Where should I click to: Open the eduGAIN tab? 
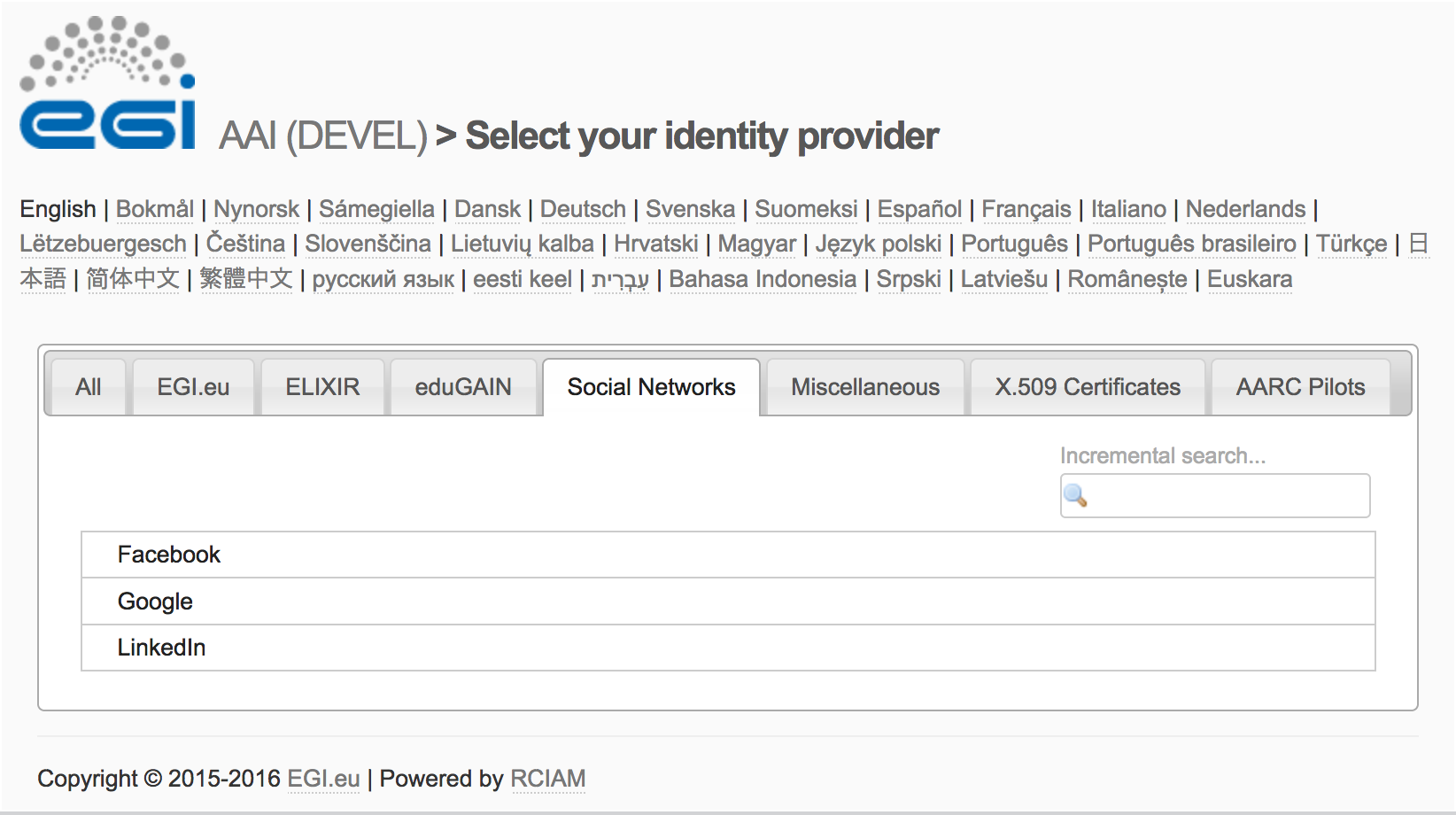[x=463, y=387]
